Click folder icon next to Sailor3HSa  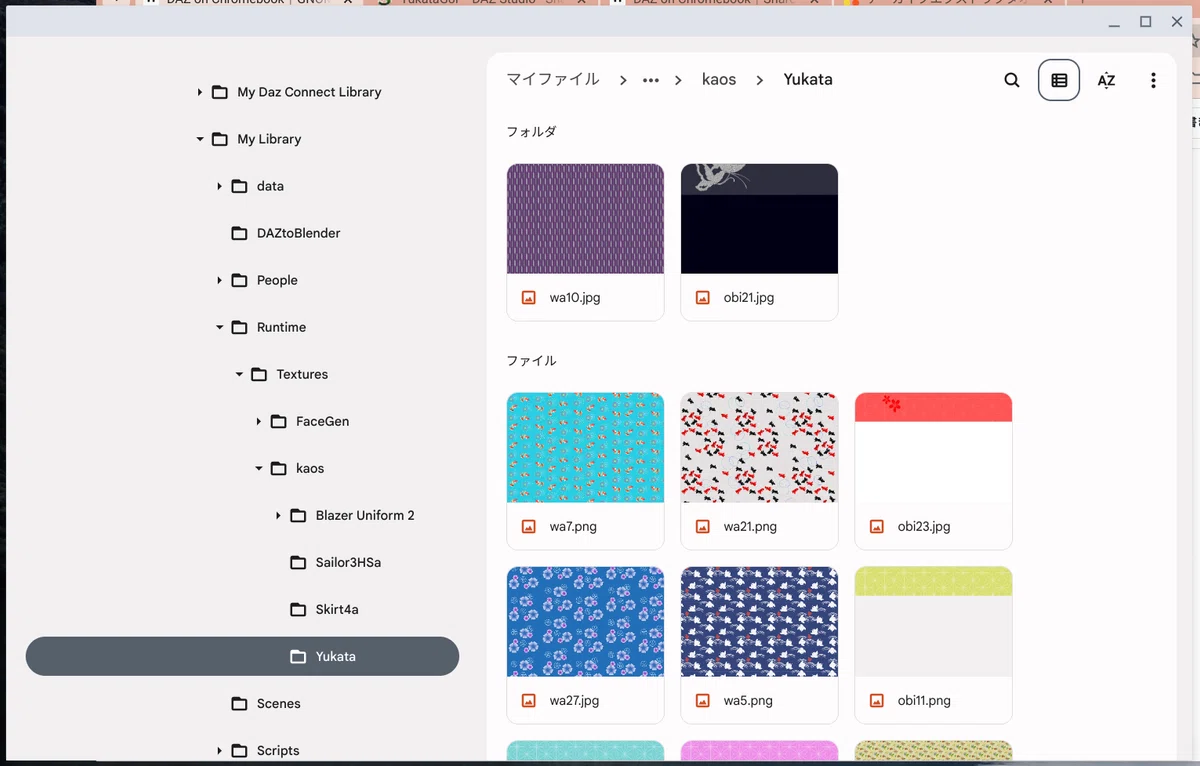(x=298, y=562)
